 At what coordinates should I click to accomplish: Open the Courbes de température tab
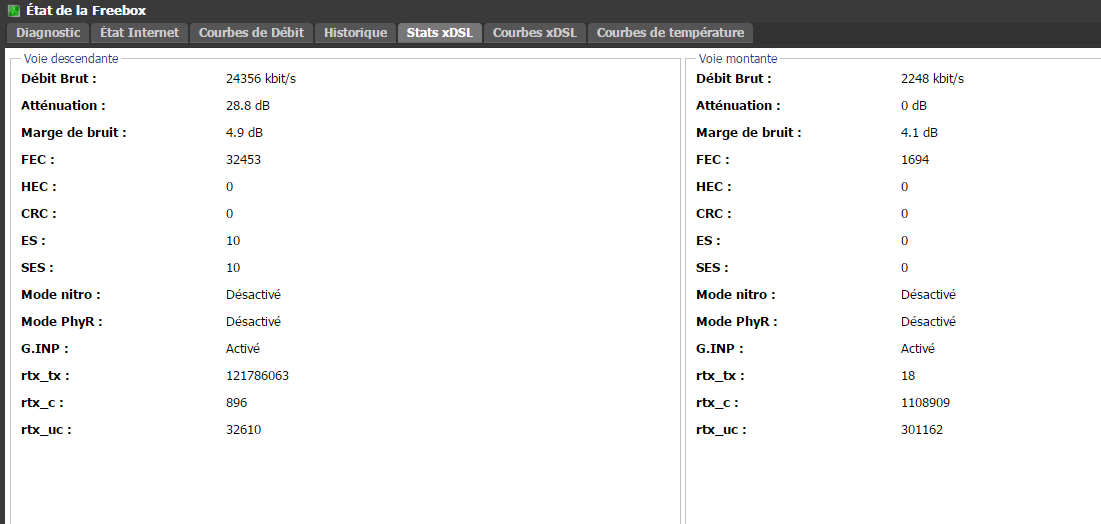(670, 33)
